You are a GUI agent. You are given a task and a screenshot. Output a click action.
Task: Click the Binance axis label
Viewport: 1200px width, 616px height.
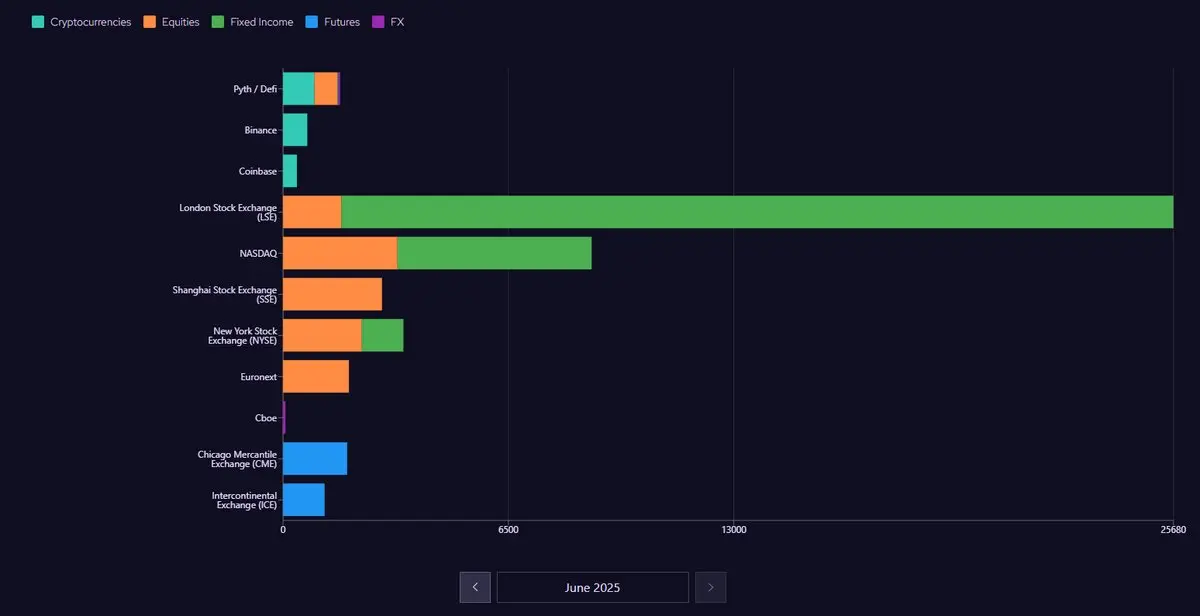(261, 130)
